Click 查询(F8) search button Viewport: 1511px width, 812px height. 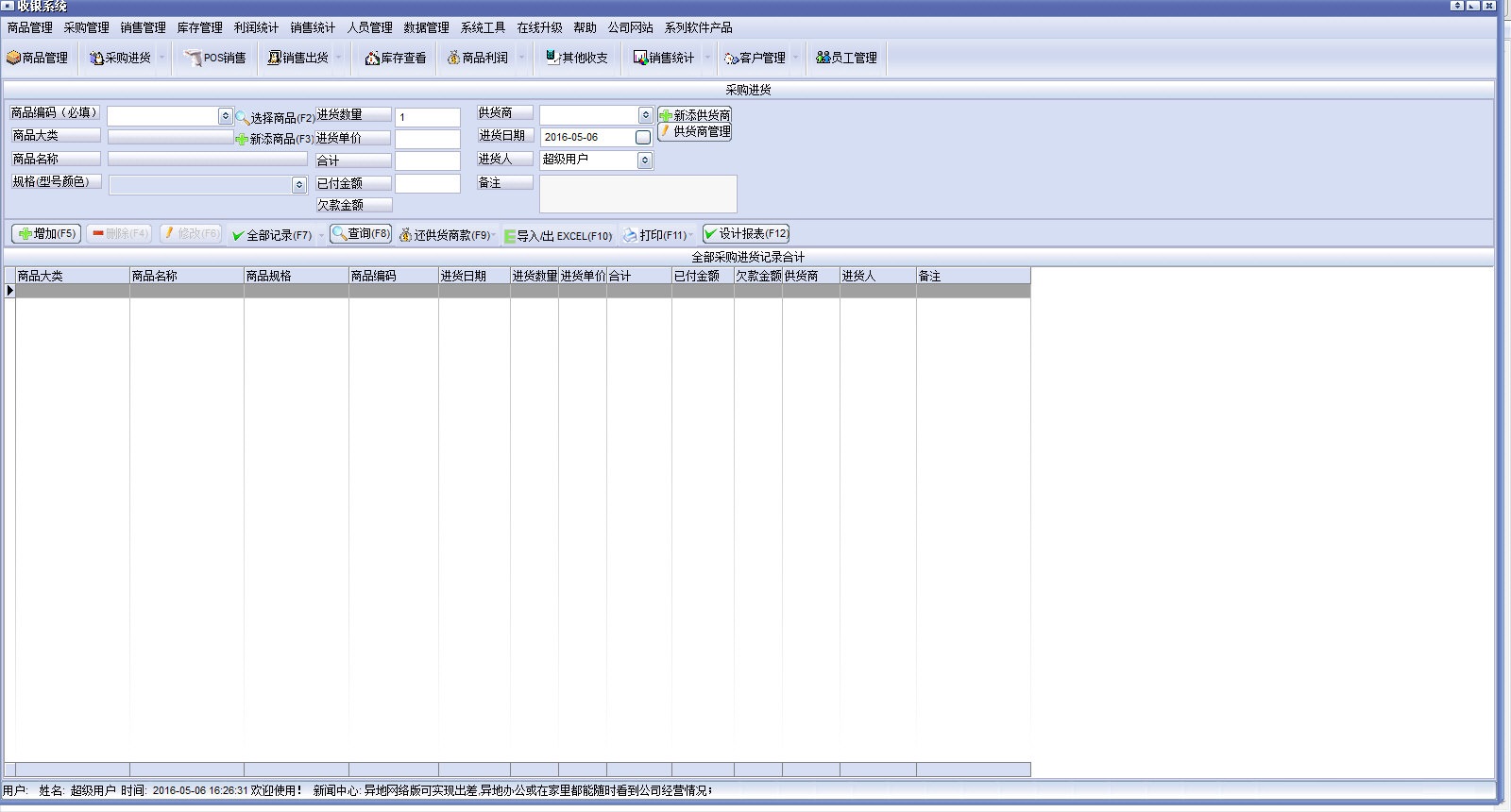tap(361, 233)
